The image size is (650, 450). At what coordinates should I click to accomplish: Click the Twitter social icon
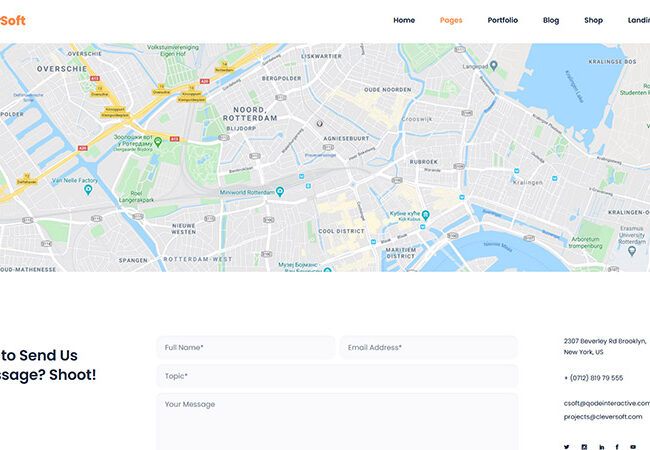[x=566, y=447]
